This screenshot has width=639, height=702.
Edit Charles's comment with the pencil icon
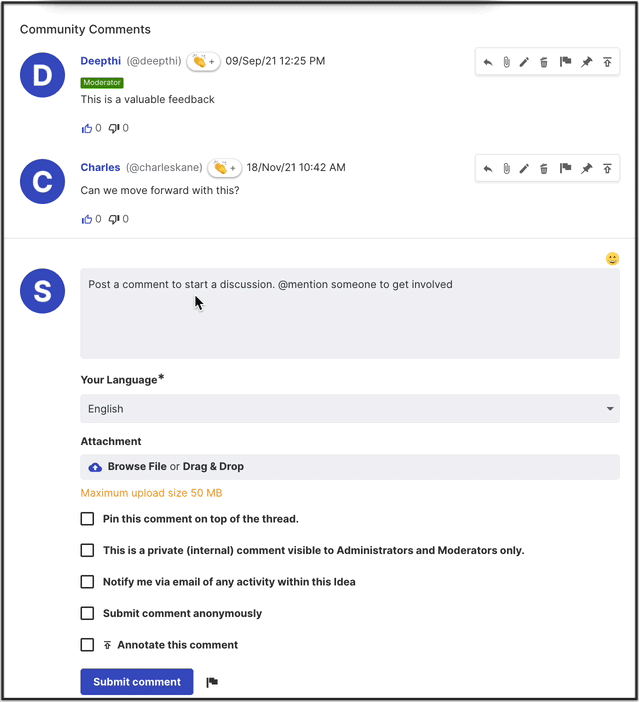point(524,169)
